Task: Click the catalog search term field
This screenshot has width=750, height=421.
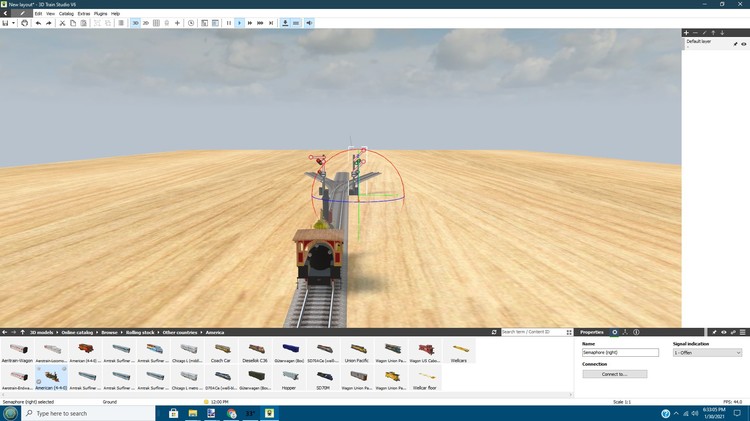Action: [533, 332]
